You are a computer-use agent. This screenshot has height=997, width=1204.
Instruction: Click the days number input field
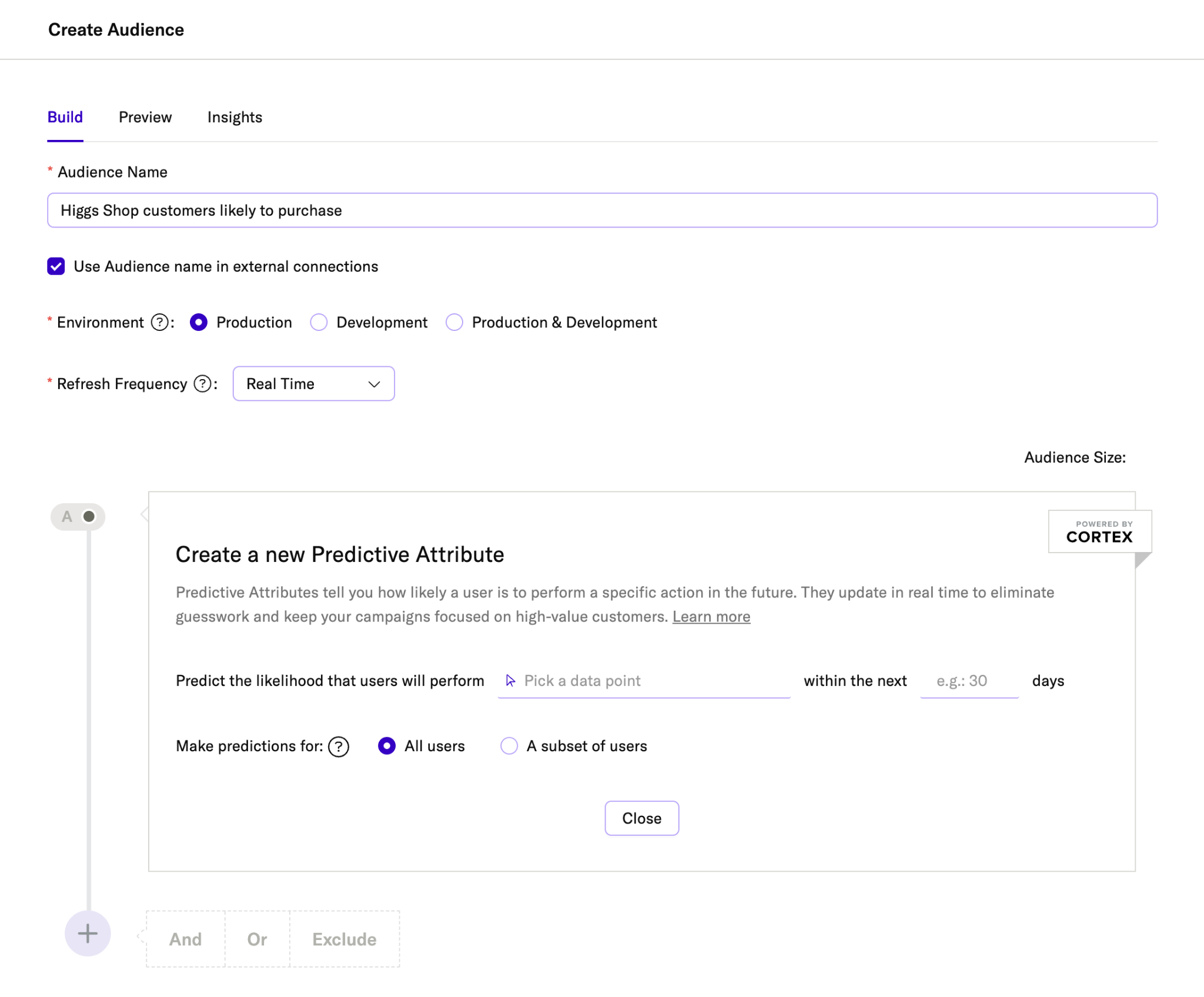[969, 681]
